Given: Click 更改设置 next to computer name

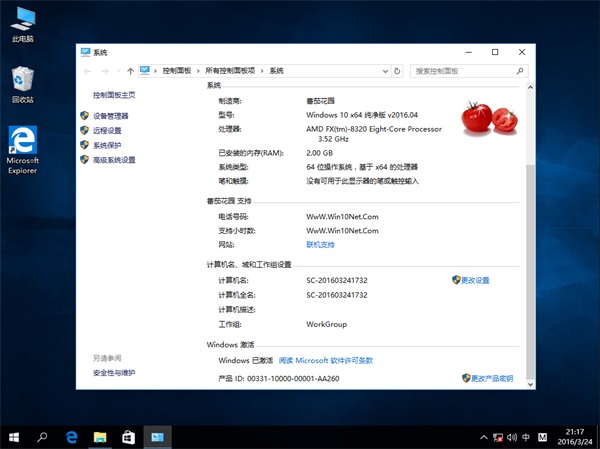Looking at the screenshot, I should pyautogui.click(x=475, y=280).
